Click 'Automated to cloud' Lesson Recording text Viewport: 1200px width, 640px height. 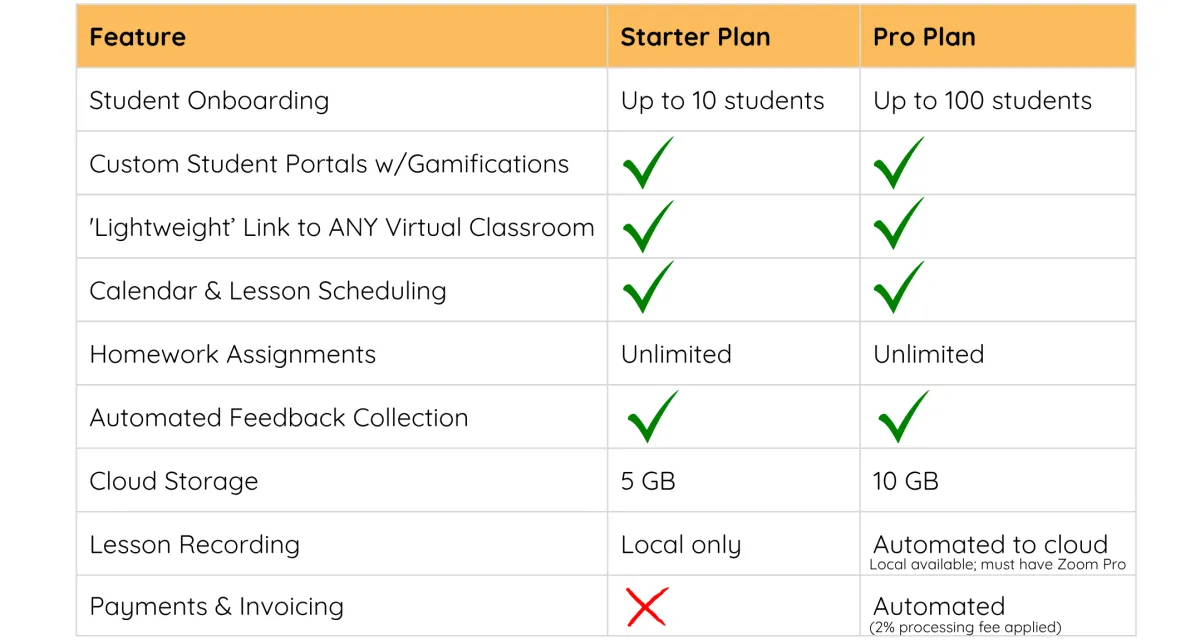(990, 544)
